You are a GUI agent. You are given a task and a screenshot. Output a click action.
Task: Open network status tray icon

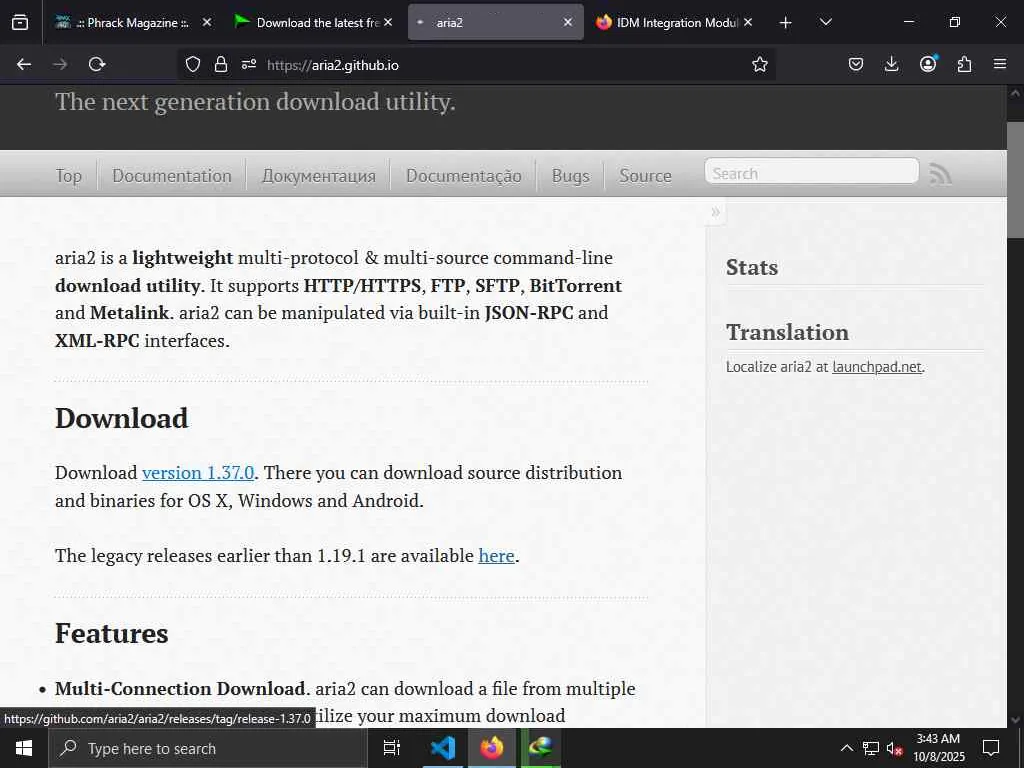click(871, 748)
